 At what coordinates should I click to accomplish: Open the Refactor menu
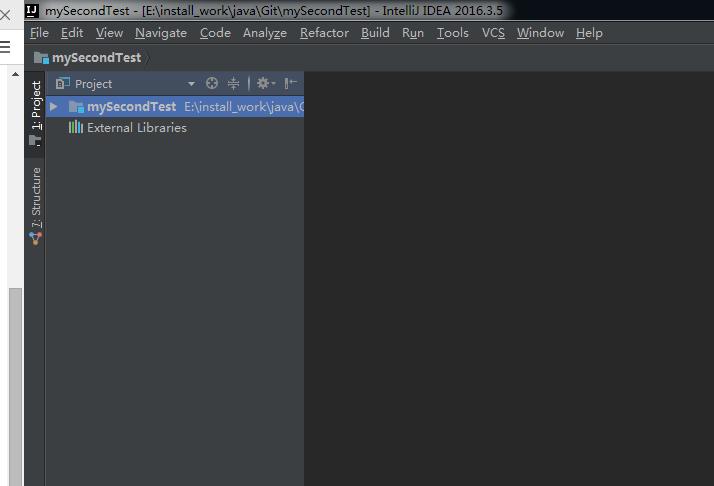(x=324, y=33)
